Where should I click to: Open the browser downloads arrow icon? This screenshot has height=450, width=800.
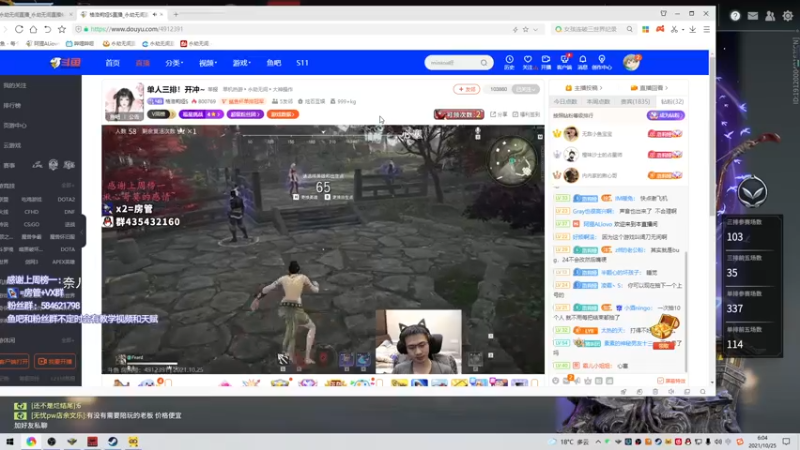(692, 29)
